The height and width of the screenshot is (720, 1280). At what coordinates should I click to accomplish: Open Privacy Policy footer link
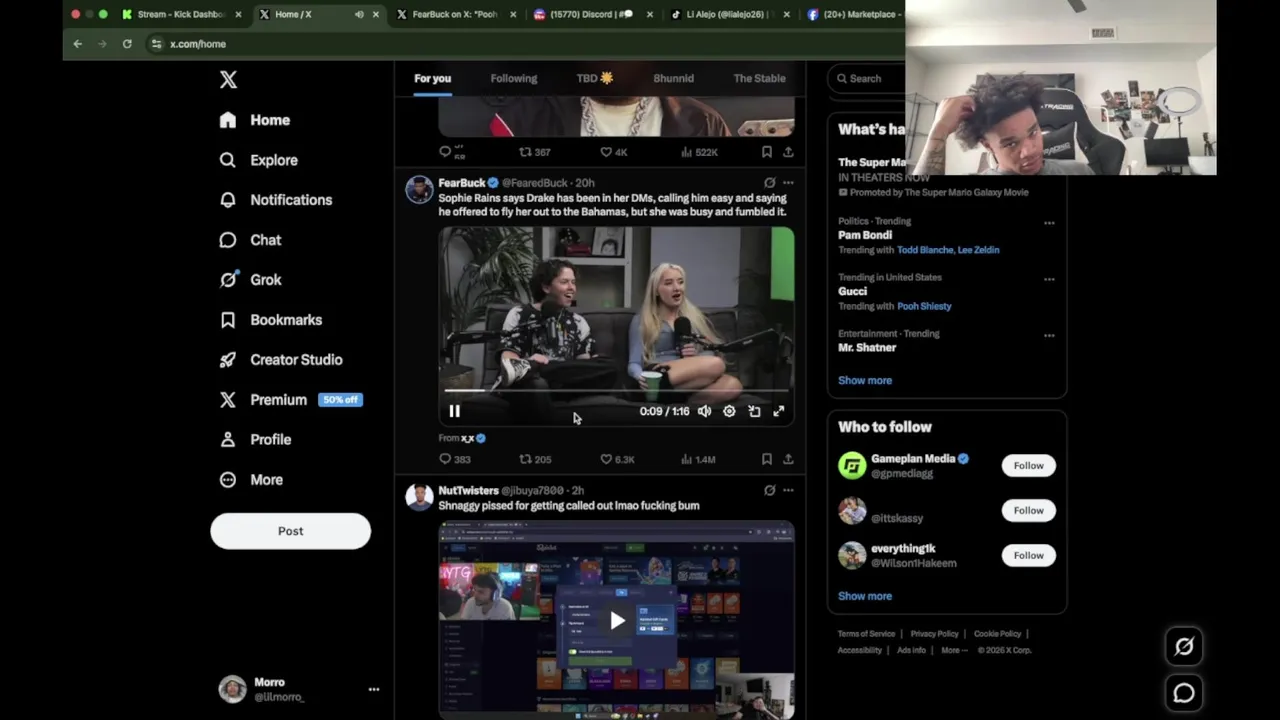pyautogui.click(x=934, y=634)
